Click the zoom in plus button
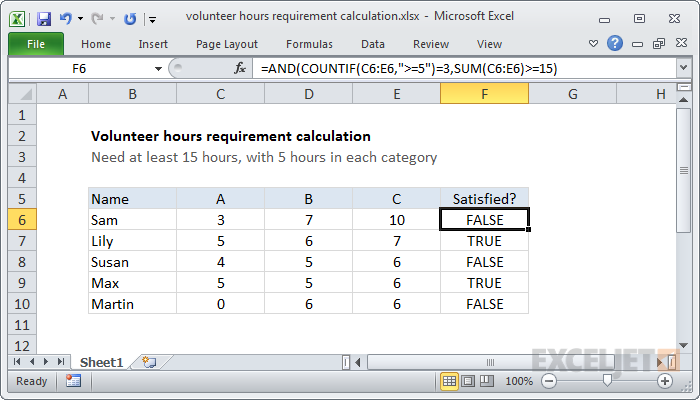The image size is (700, 400). [x=665, y=381]
